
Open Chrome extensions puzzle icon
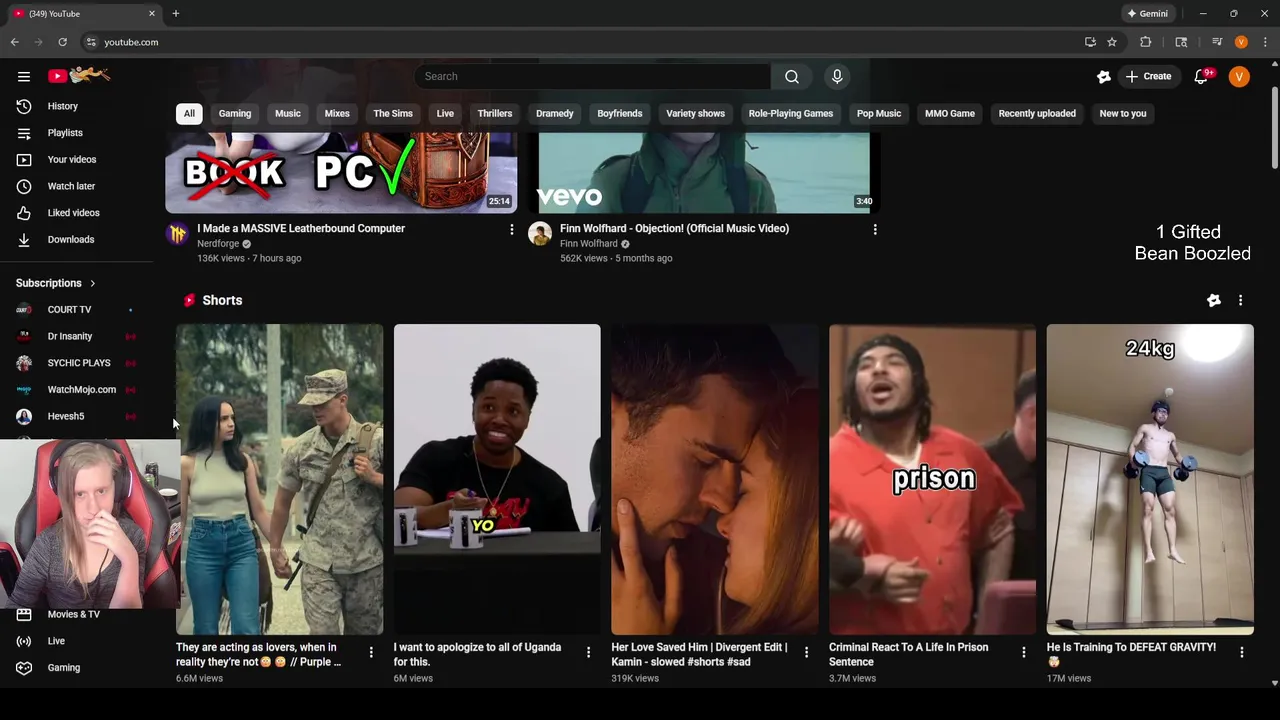click(1146, 42)
